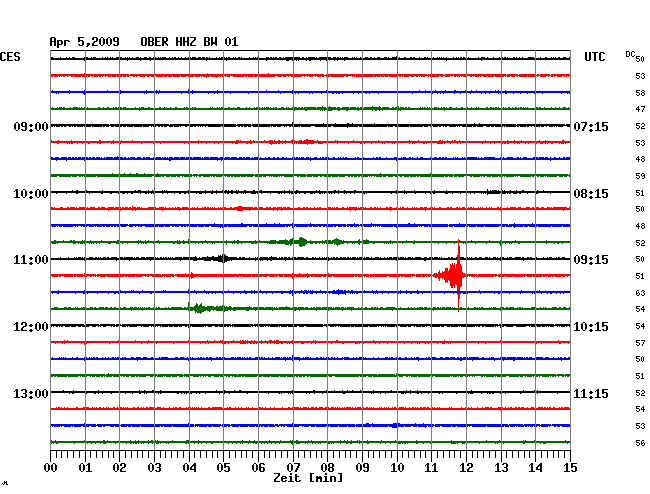Click the station label 'OBER HHZ BW 01'

pos(189,42)
